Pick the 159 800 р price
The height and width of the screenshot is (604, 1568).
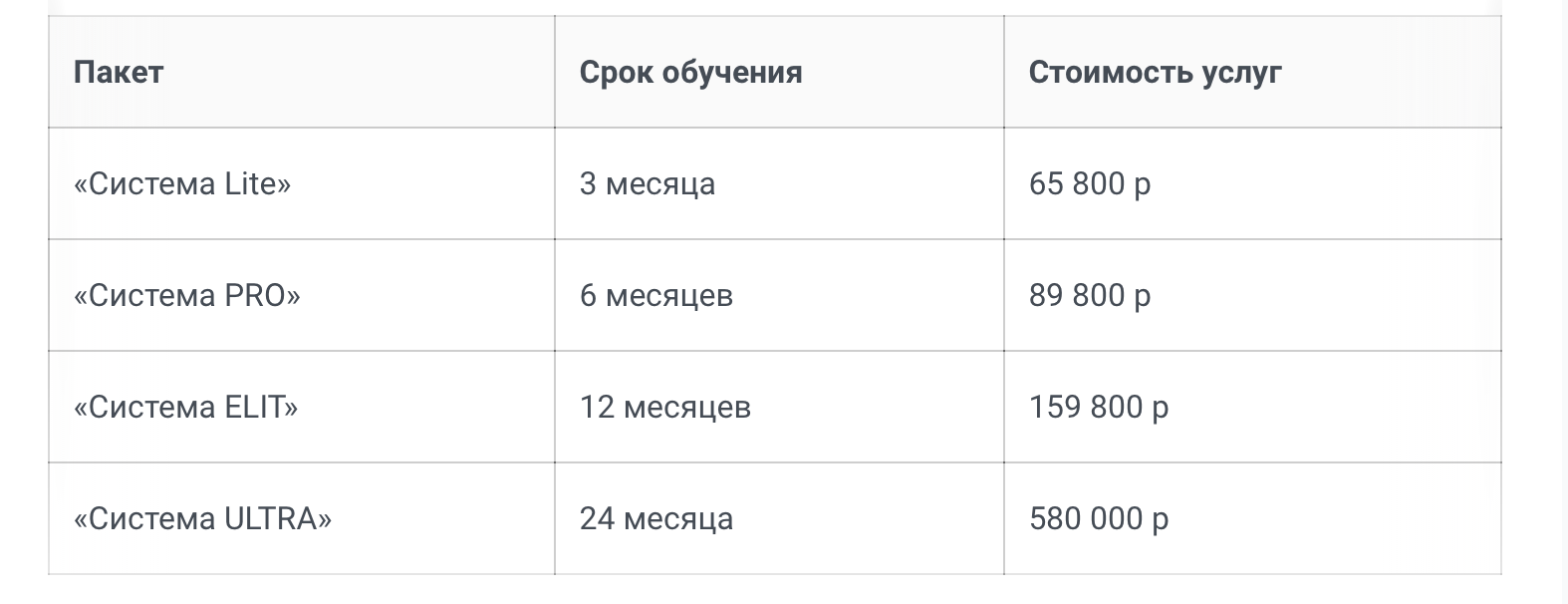(x=1099, y=408)
